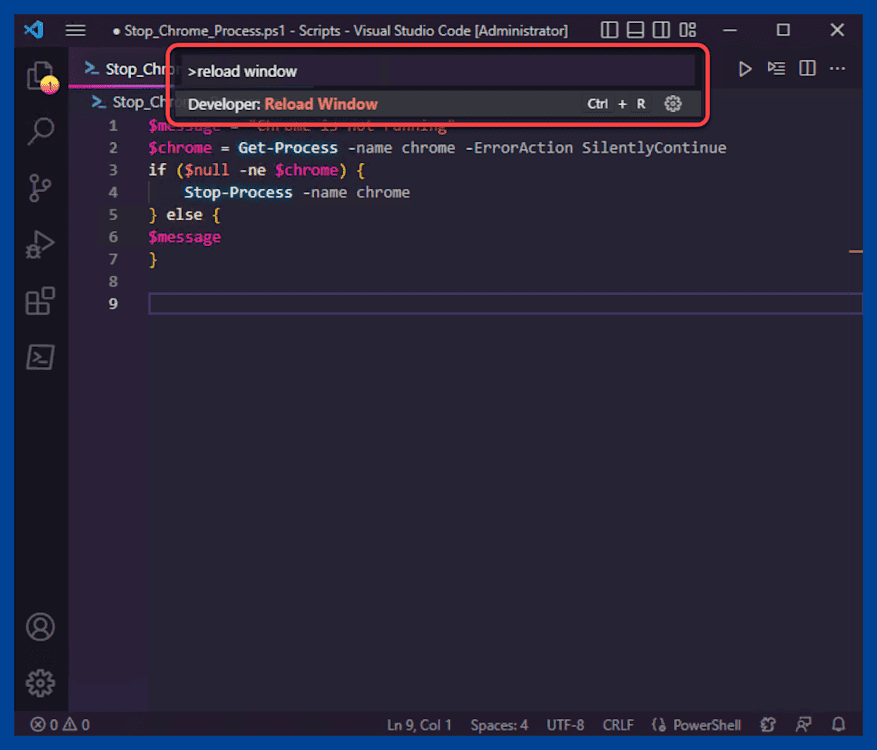This screenshot has height=750, width=877.
Task: Open the hamburger application menu
Action: click(x=76, y=30)
